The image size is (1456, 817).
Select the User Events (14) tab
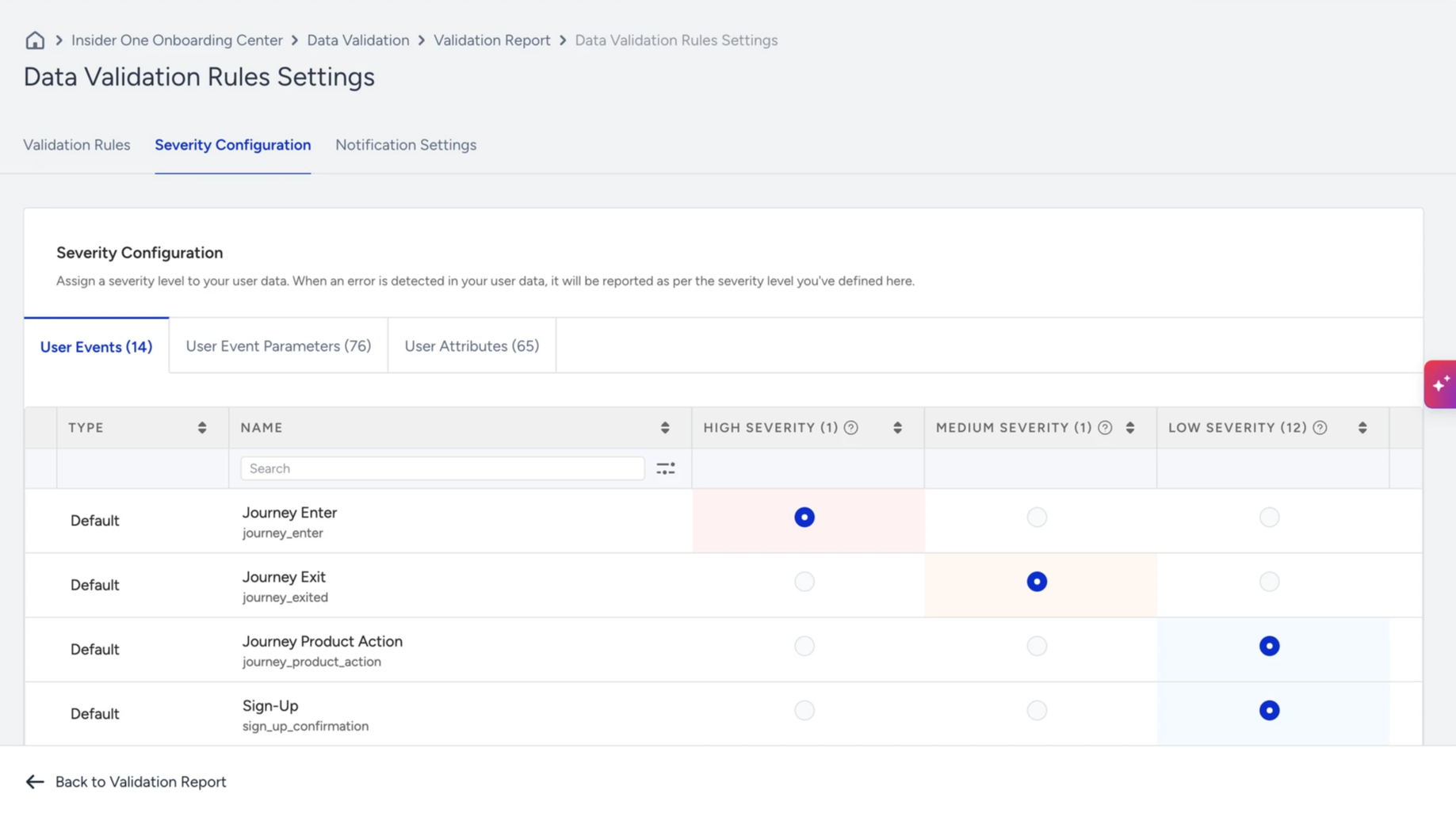pos(96,346)
